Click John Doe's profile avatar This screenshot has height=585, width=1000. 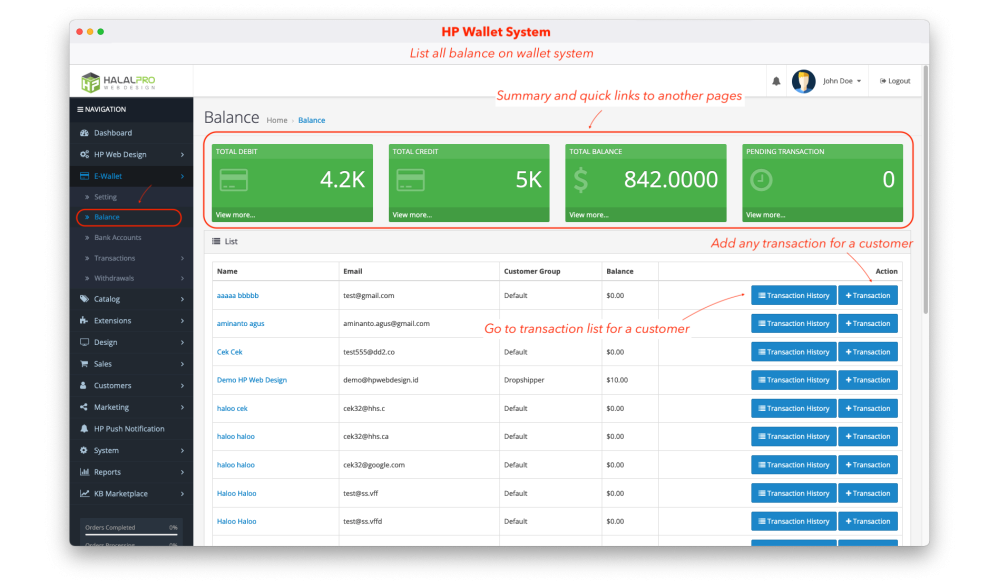(803, 81)
